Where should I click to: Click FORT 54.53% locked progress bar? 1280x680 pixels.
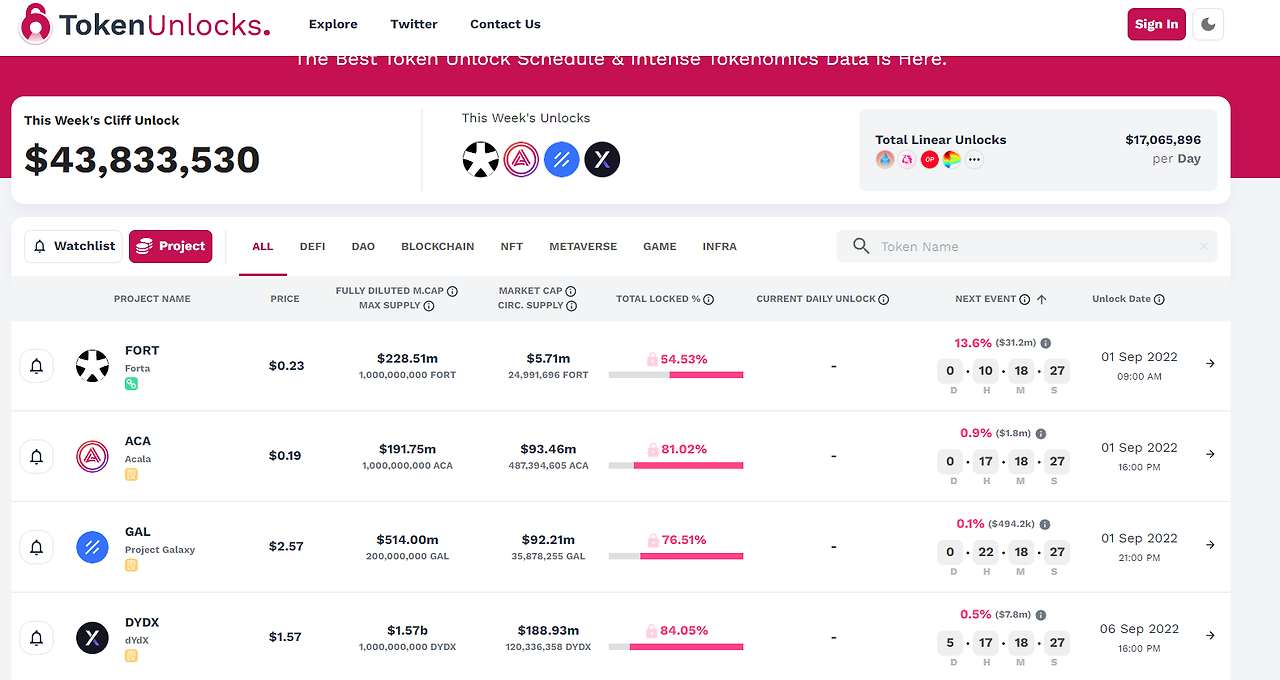point(676,375)
